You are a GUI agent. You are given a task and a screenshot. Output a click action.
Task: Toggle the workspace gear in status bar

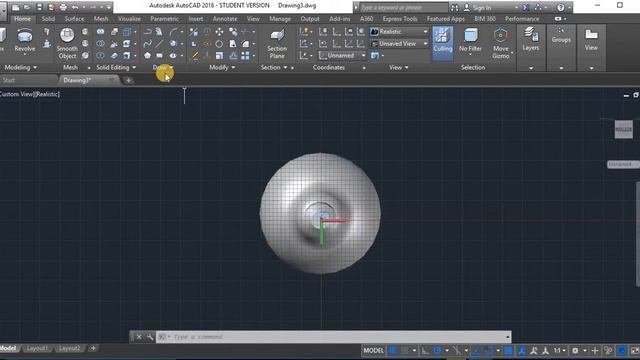tap(575, 351)
